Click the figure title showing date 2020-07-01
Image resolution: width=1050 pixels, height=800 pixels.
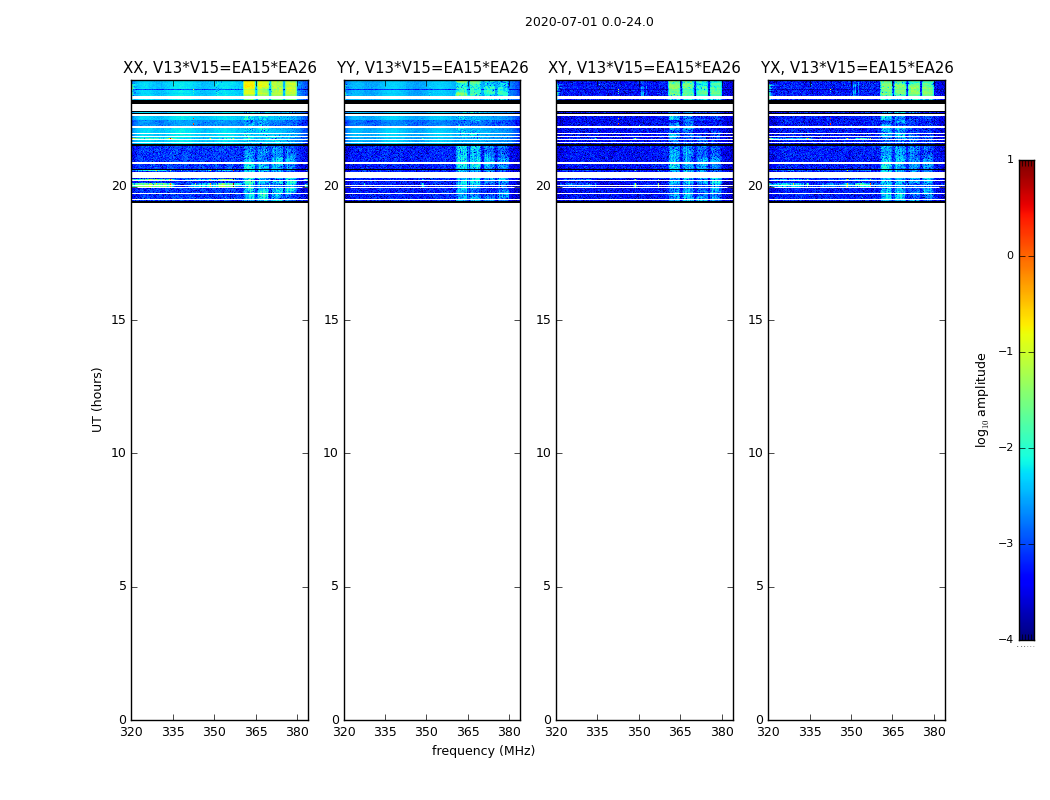[x=589, y=22]
